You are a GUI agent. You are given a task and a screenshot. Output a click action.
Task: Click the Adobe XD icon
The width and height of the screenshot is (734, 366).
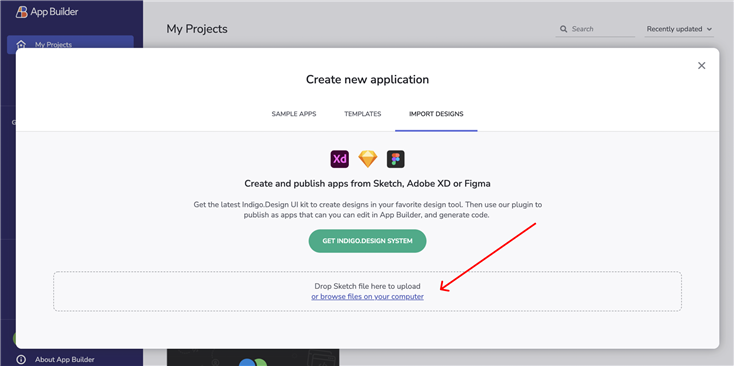339,159
